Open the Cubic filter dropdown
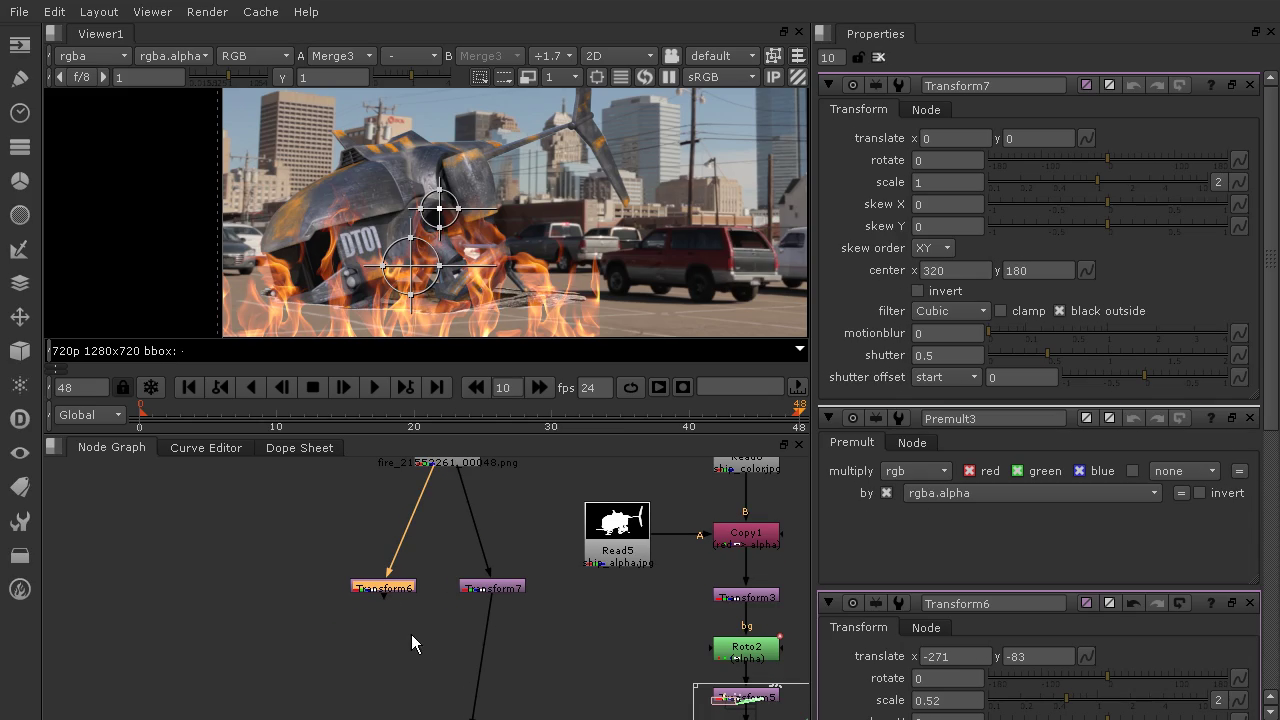Viewport: 1280px width, 720px height. pos(950,311)
